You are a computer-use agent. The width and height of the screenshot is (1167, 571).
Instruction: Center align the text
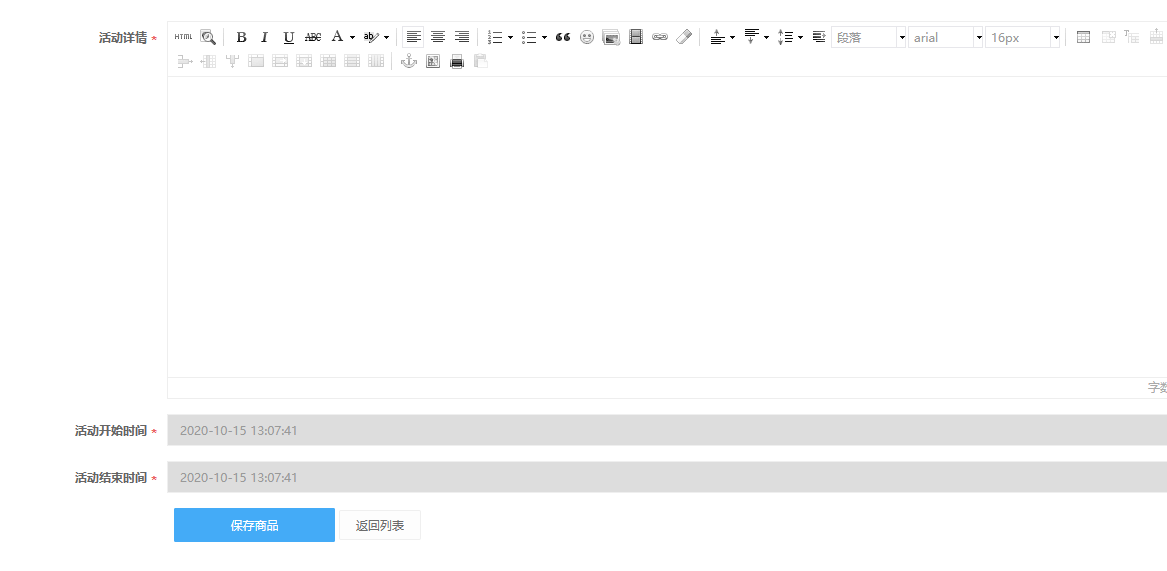tap(438, 36)
